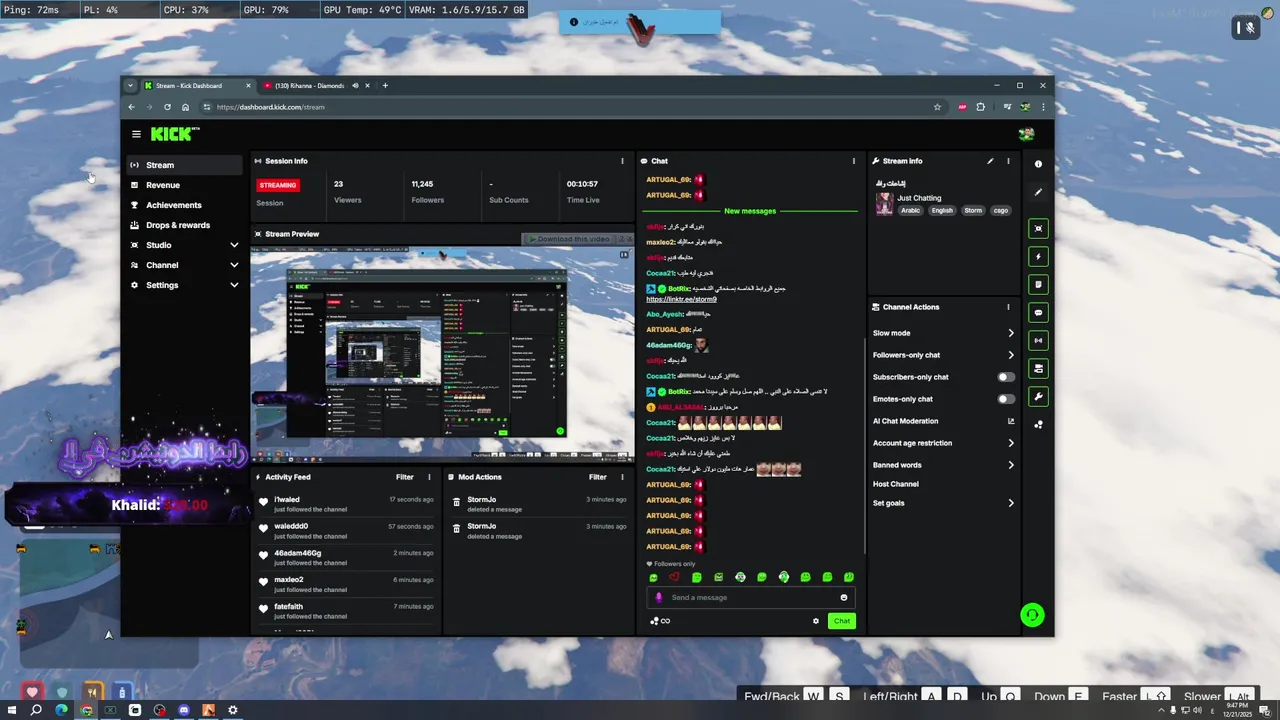Expand the Channel sidebar section
1280x720 pixels.
pos(234,265)
